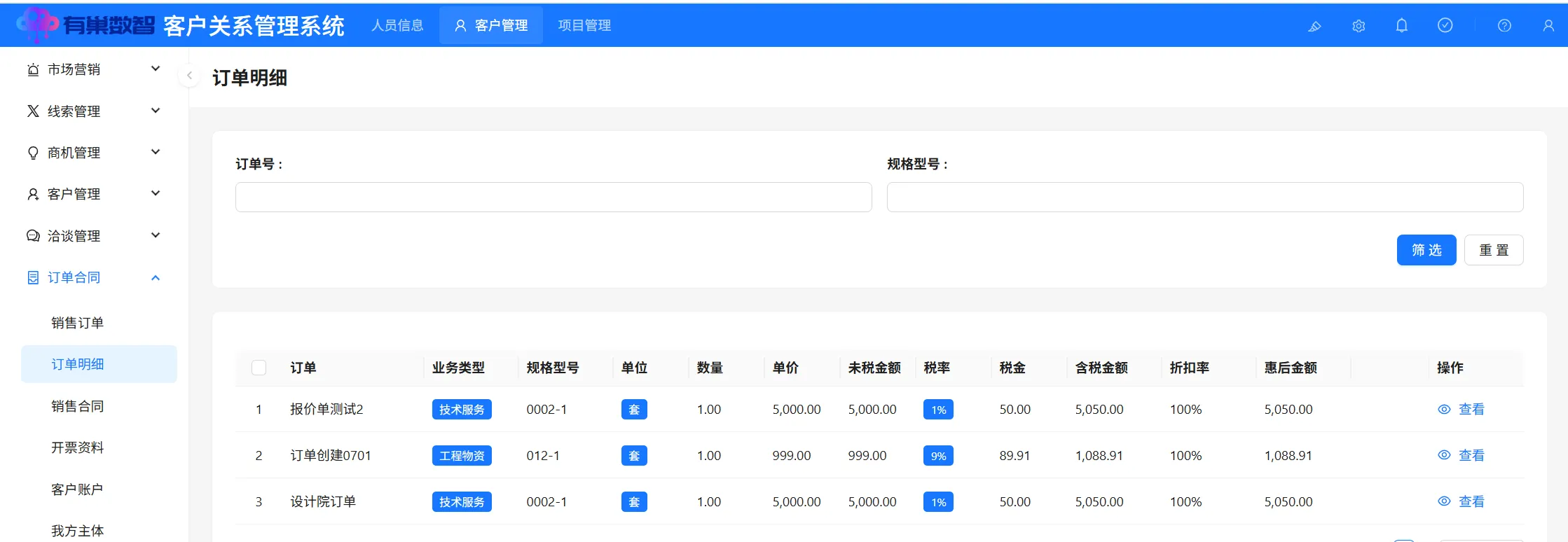Click 技术服务 tag in 设计院订单 row
Screen dimensions: 1568x542
click(462, 502)
